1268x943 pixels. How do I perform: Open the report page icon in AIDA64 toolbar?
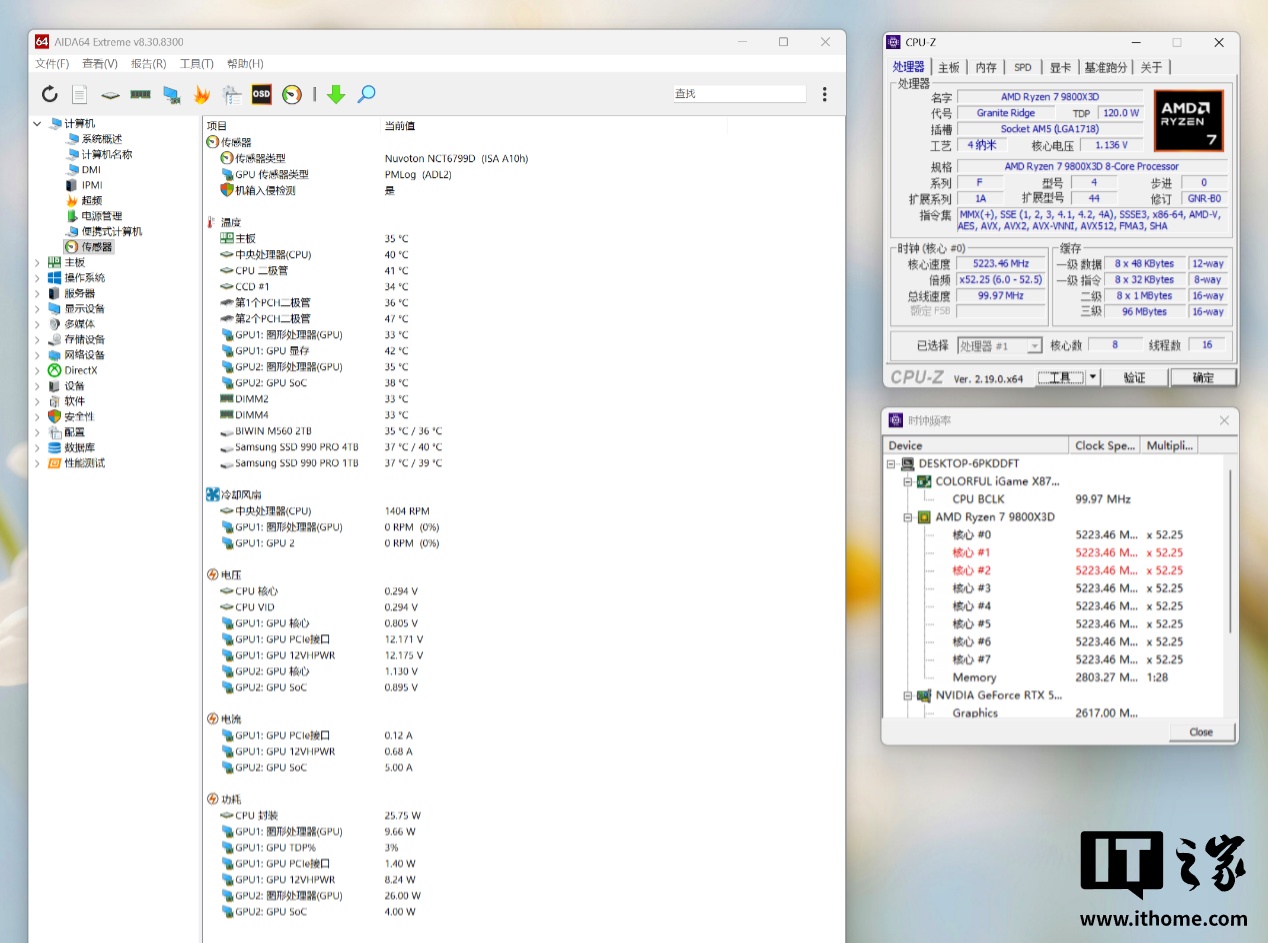point(79,94)
